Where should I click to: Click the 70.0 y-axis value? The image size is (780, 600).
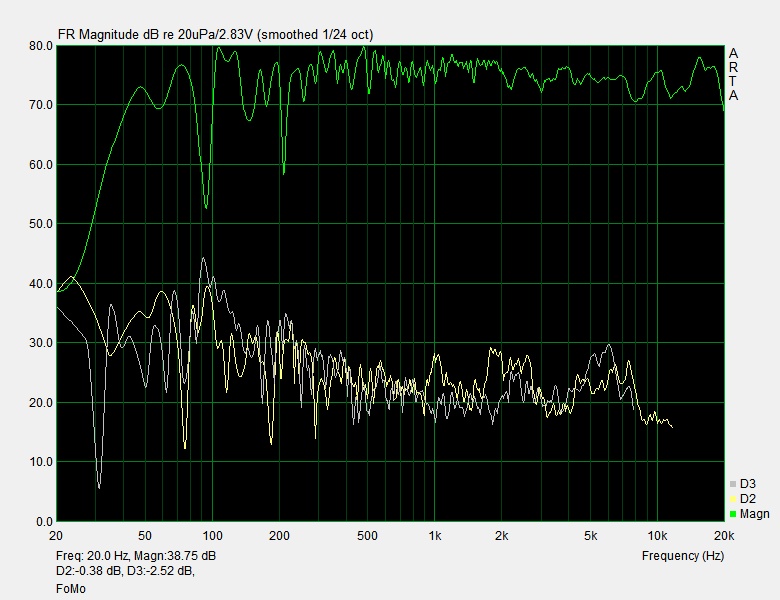click(x=41, y=105)
